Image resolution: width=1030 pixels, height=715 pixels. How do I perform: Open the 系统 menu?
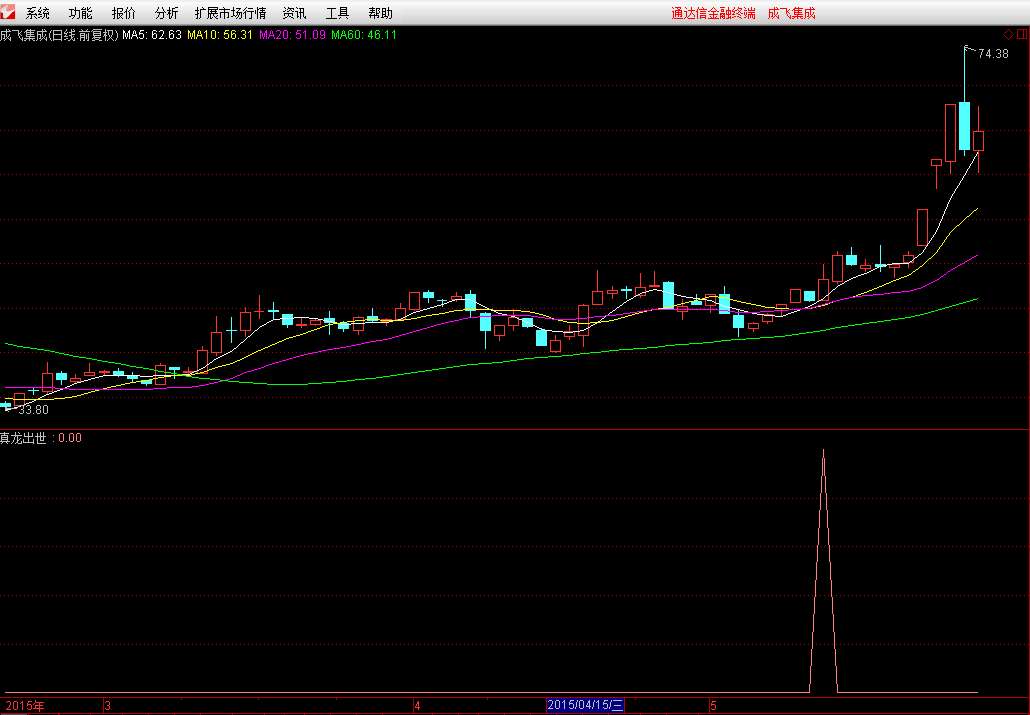coord(38,13)
